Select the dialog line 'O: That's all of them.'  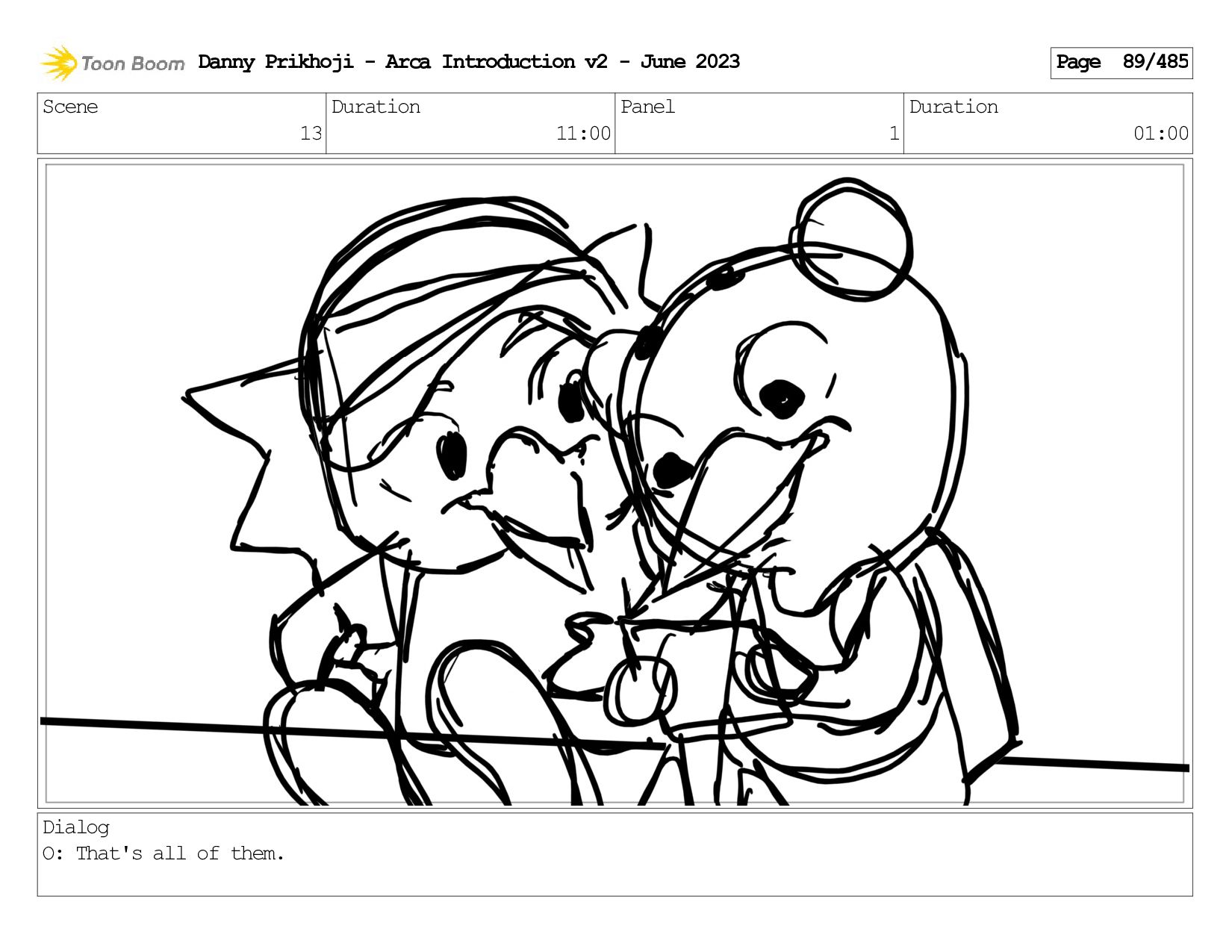(164, 853)
